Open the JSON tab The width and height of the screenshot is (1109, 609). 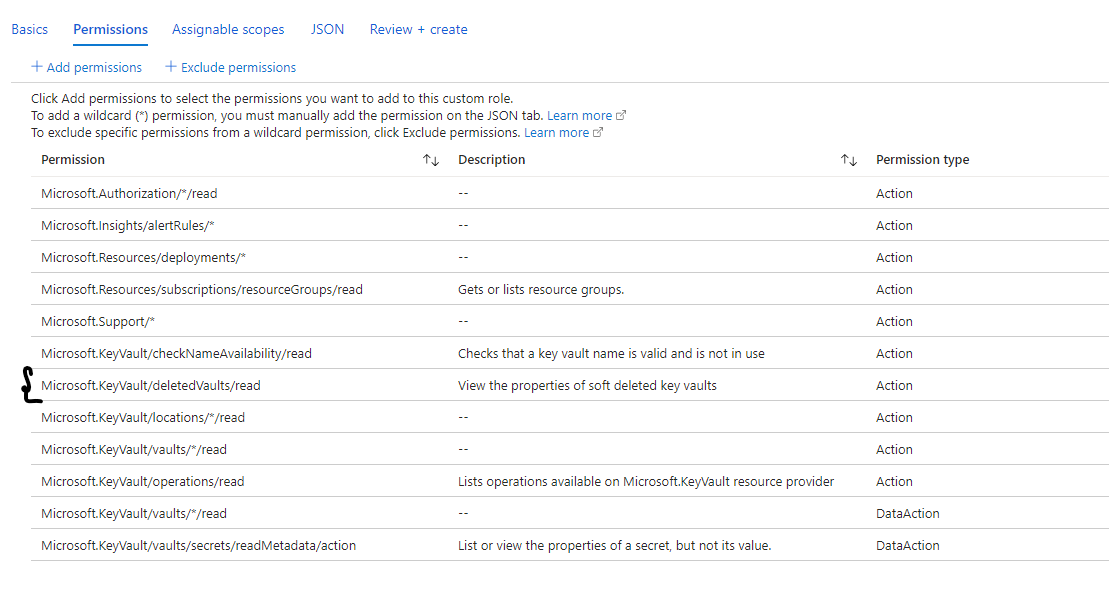click(327, 29)
